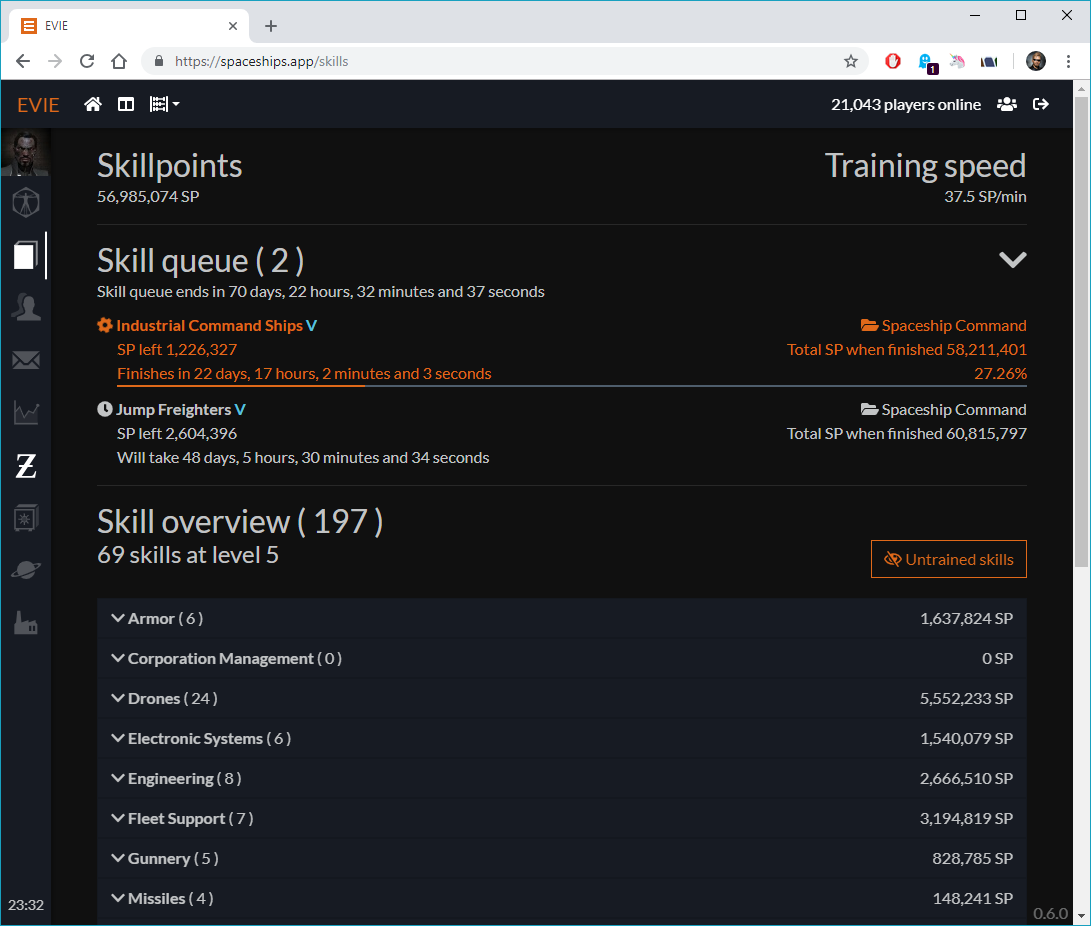Bookmark the page with the star icon
Image resolution: width=1091 pixels, height=926 pixels.
(851, 61)
